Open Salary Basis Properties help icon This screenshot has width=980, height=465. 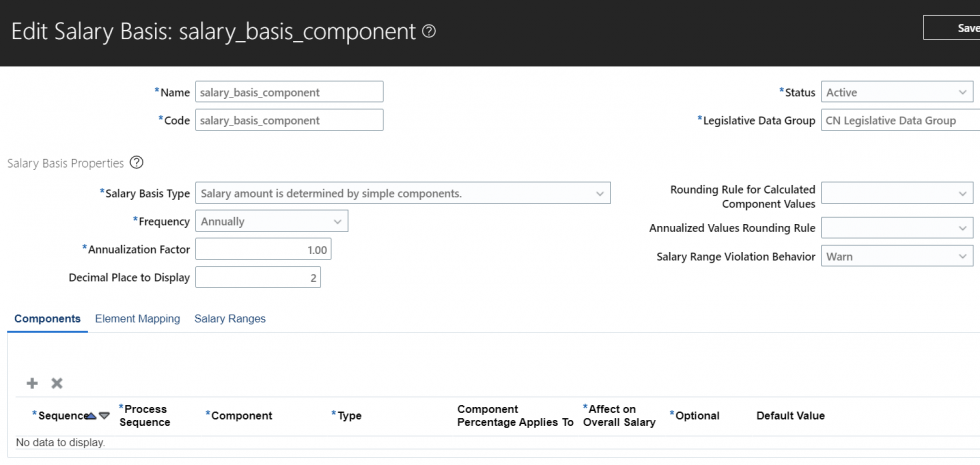pyautogui.click(x=137, y=163)
